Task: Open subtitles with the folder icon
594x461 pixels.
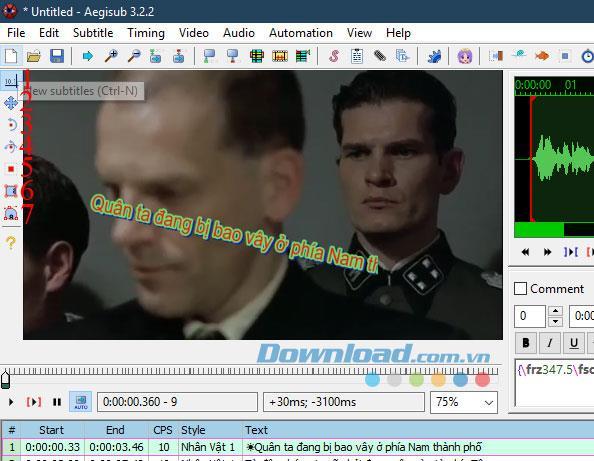Action: pos(34,56)
